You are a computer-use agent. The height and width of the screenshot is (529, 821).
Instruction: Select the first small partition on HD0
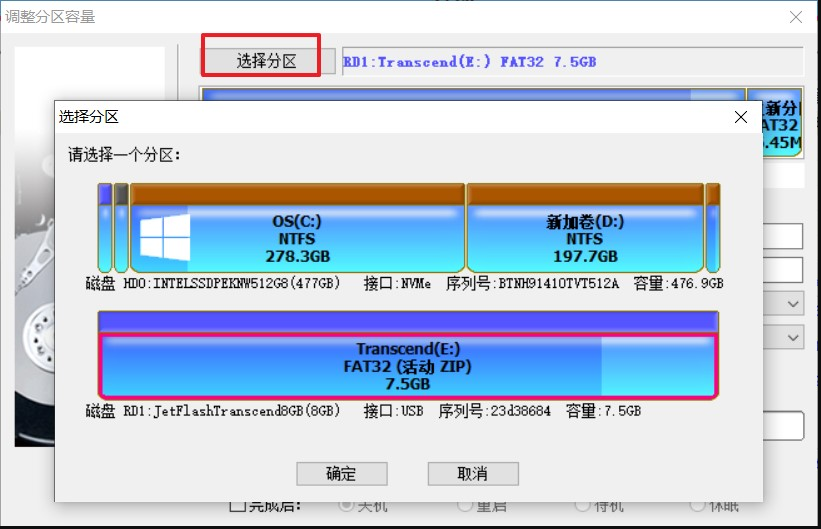pyautogui.click(x=105, y=230)
